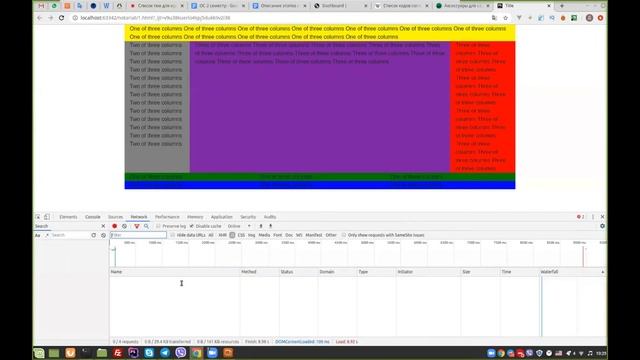Open the Audits tab
This screenshot has width=640, height=360.
point(270,217)
